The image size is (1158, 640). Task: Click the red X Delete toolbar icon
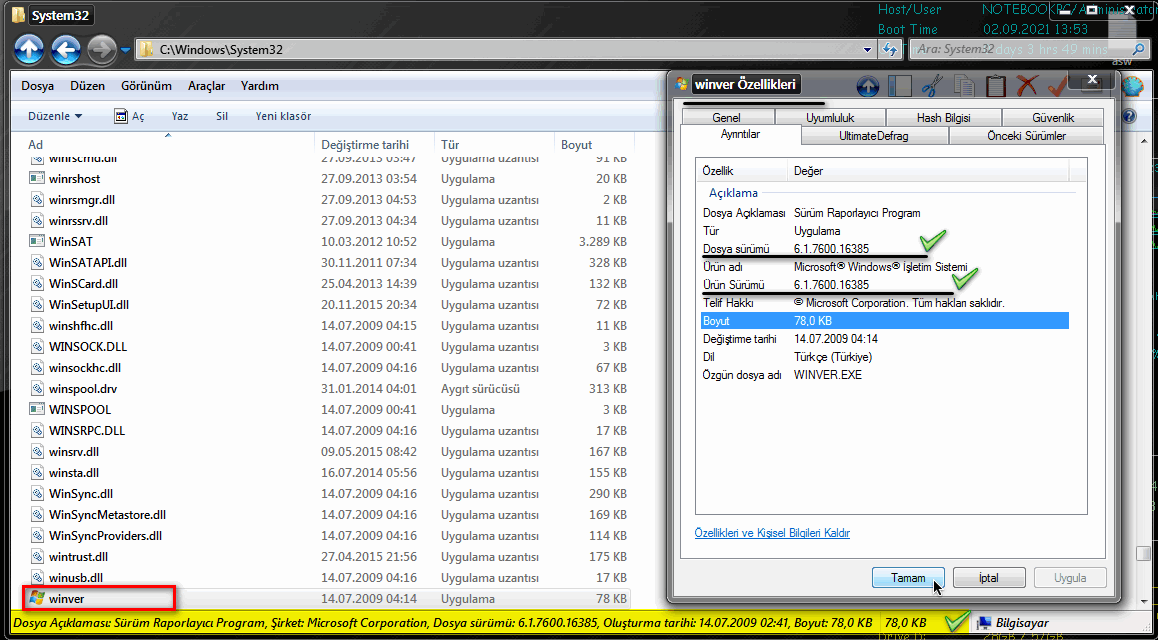click(x=1027, y=86)
